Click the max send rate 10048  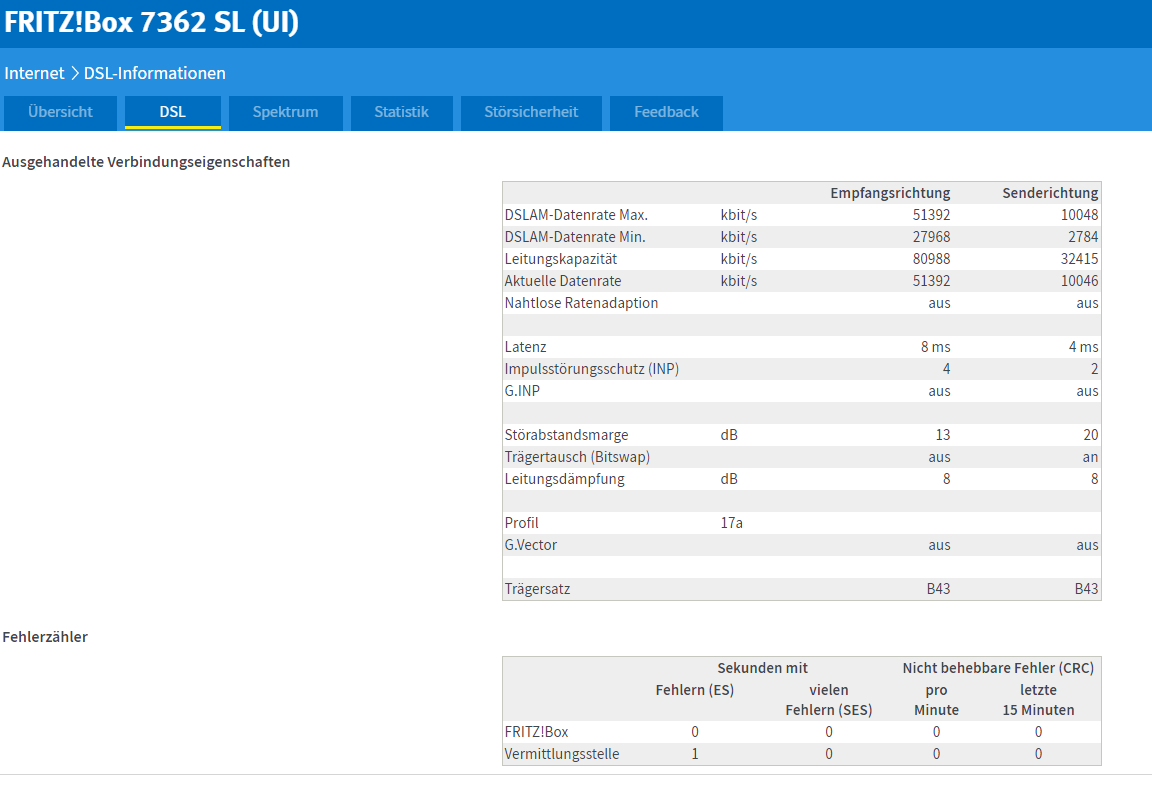click(1079, 215)
